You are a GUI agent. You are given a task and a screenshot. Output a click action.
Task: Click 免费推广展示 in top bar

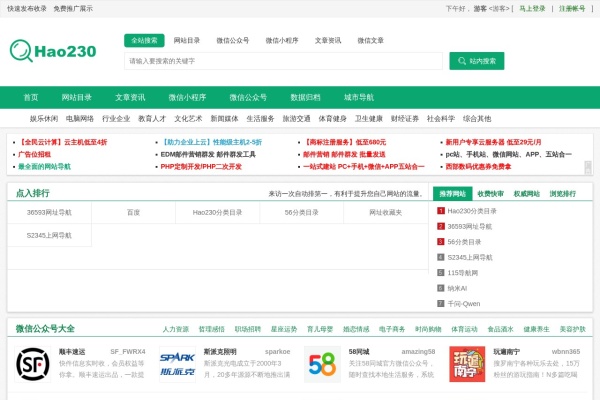point(73,8)
